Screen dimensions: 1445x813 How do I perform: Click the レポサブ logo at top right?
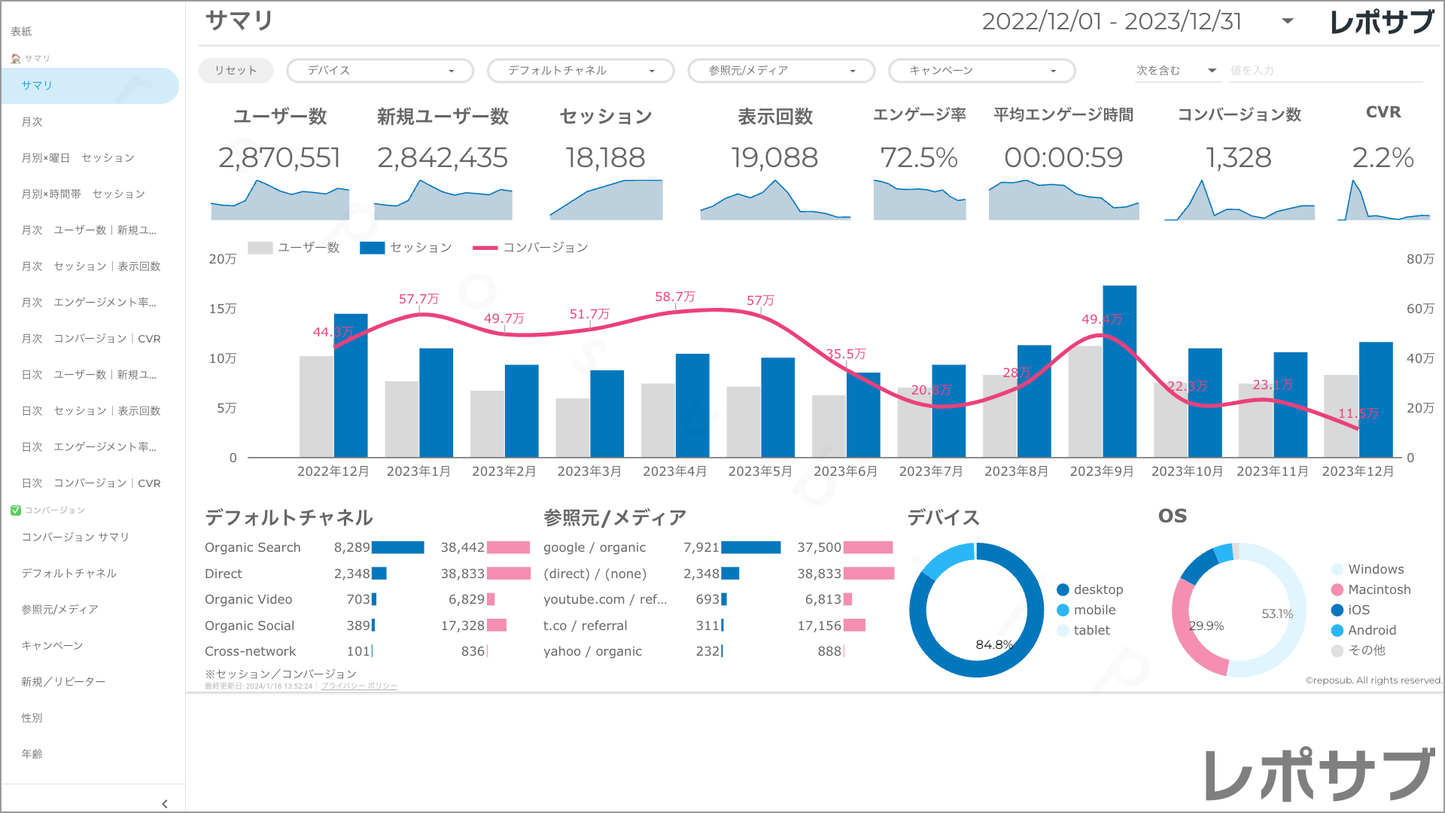(1382, 22)
